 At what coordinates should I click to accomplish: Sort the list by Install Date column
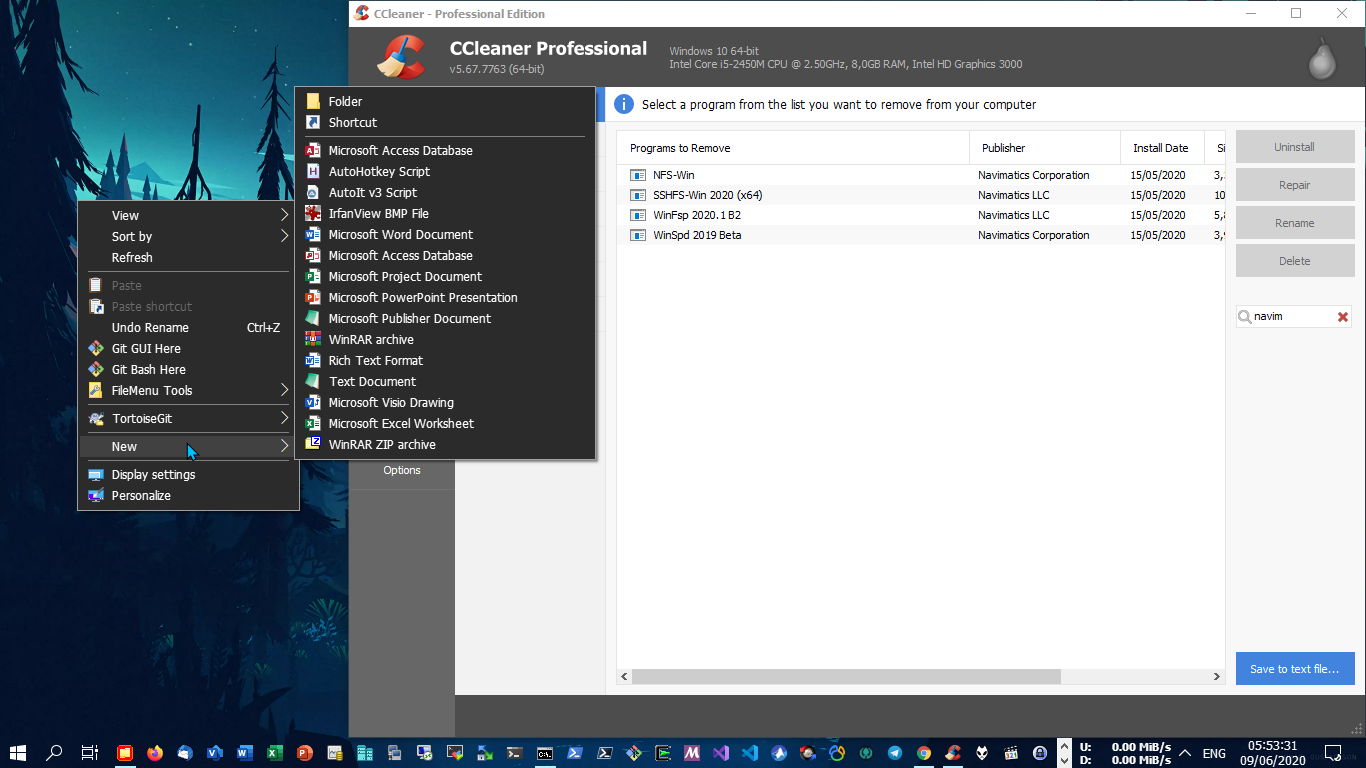1162,148
